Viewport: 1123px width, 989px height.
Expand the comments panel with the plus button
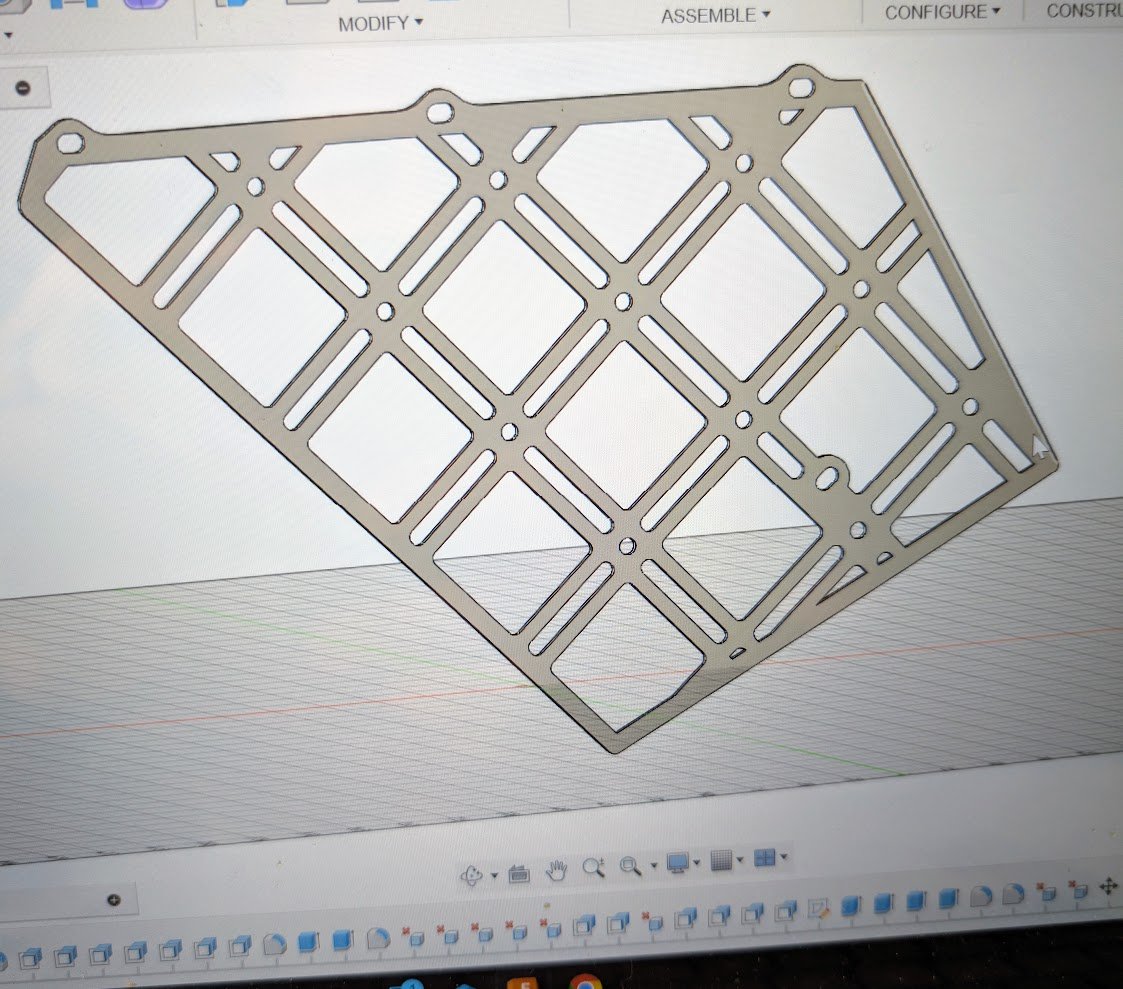(113, 900)
